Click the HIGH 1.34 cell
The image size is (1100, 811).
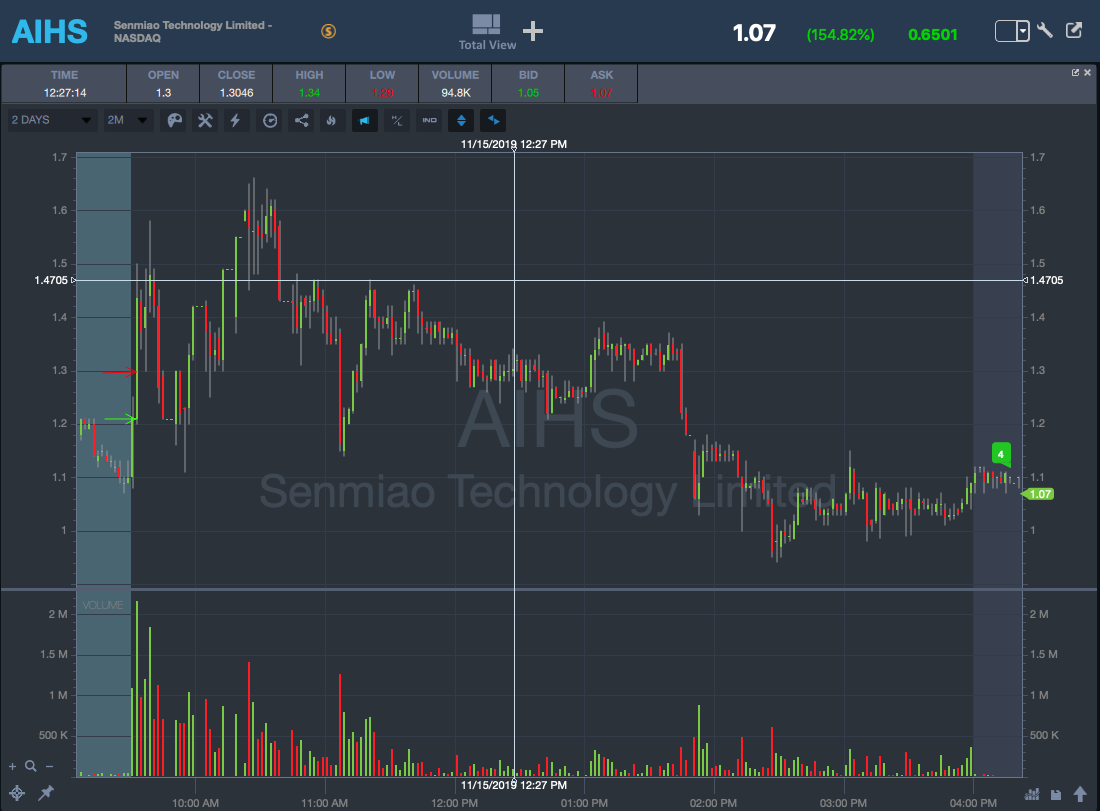(x=309, y=83)
